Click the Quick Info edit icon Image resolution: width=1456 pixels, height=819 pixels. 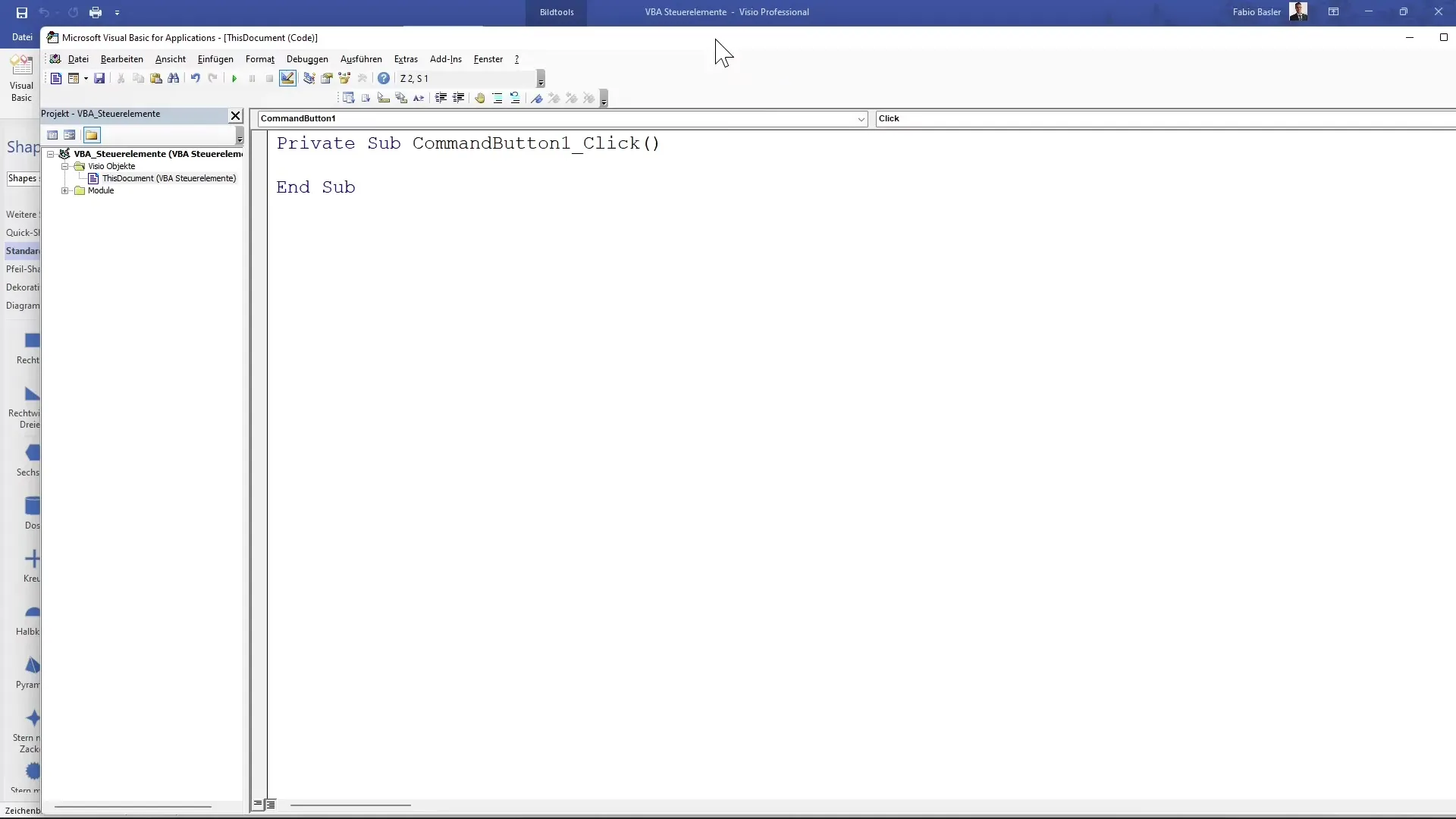click(x=384, y=98)
